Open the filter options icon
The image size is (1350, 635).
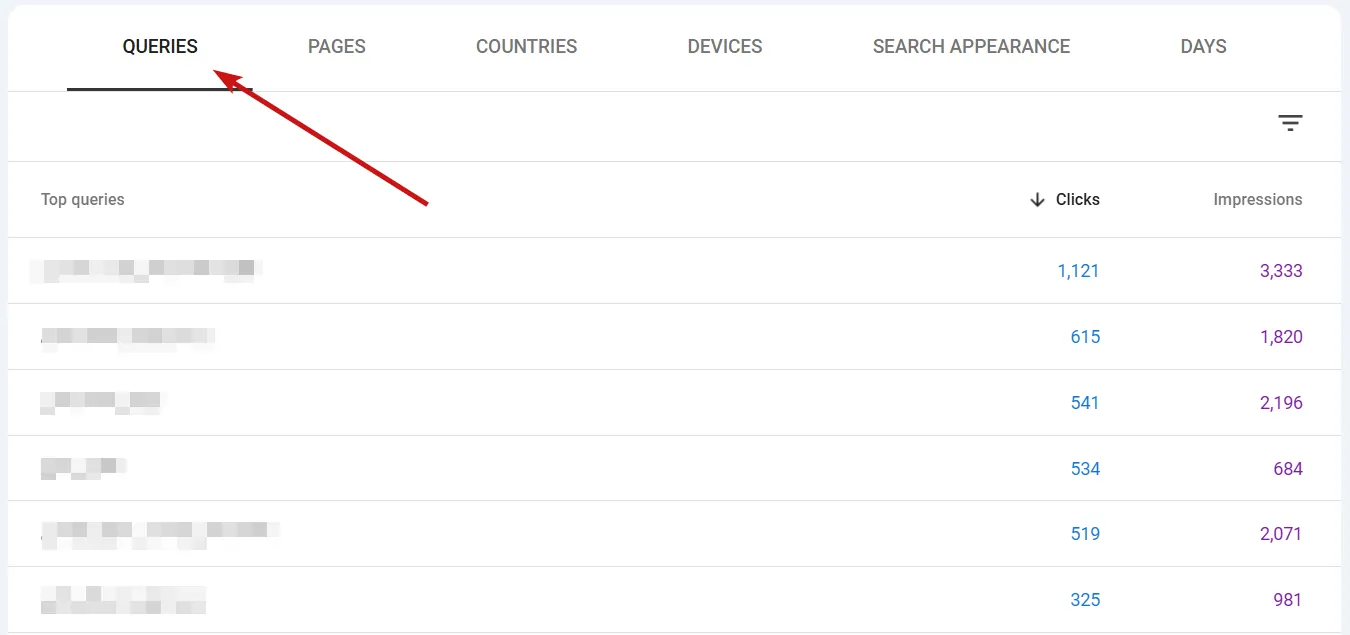pyautogui.click(x=1291, y=122)
